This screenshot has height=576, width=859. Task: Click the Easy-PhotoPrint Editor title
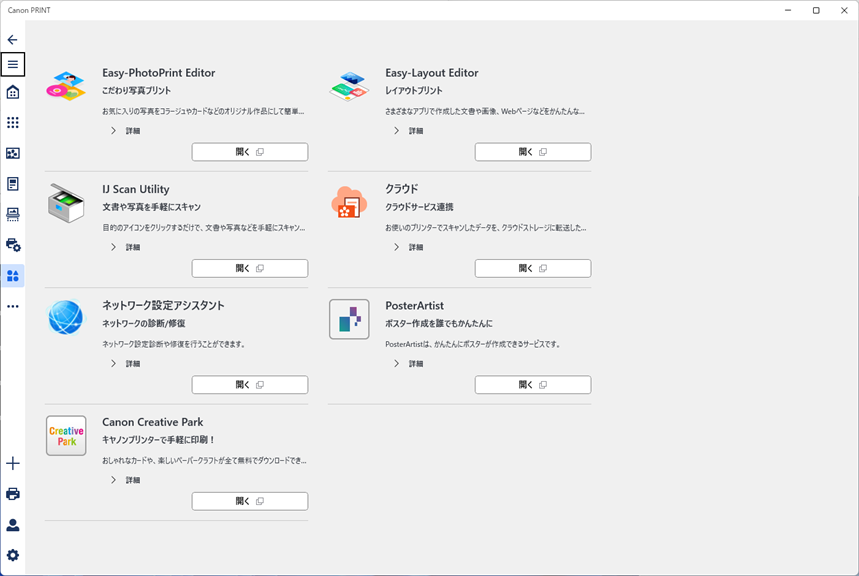(158, 73)
